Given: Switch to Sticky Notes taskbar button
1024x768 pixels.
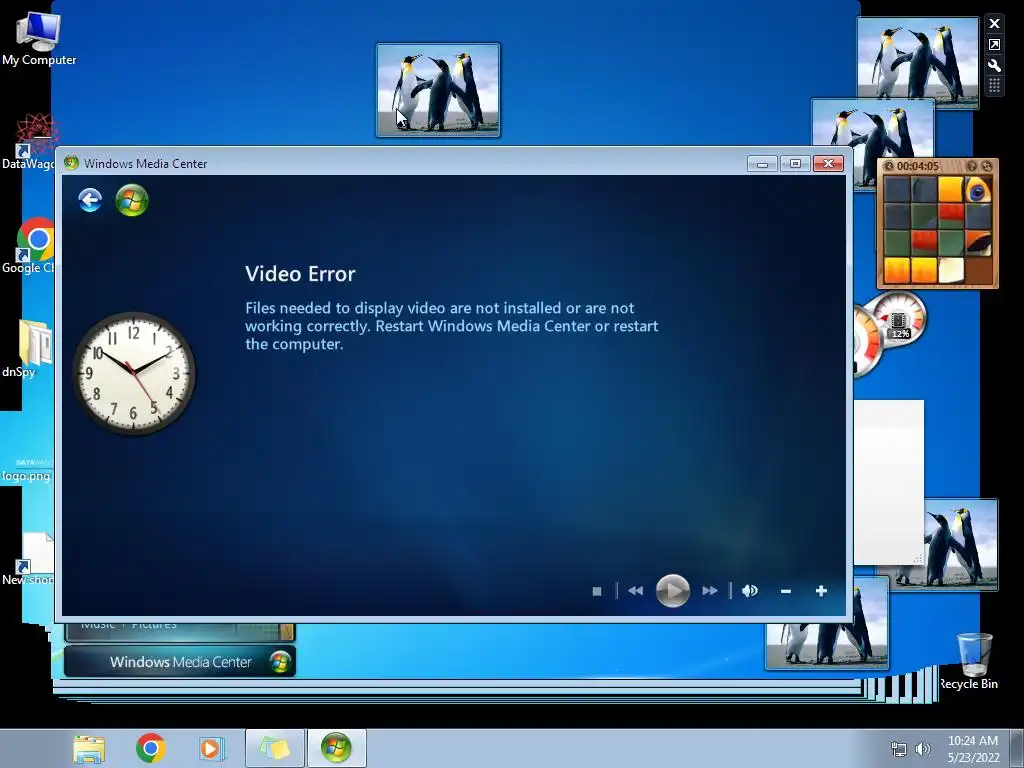Looking at the screenshot, I should click(x=275, y=748).
